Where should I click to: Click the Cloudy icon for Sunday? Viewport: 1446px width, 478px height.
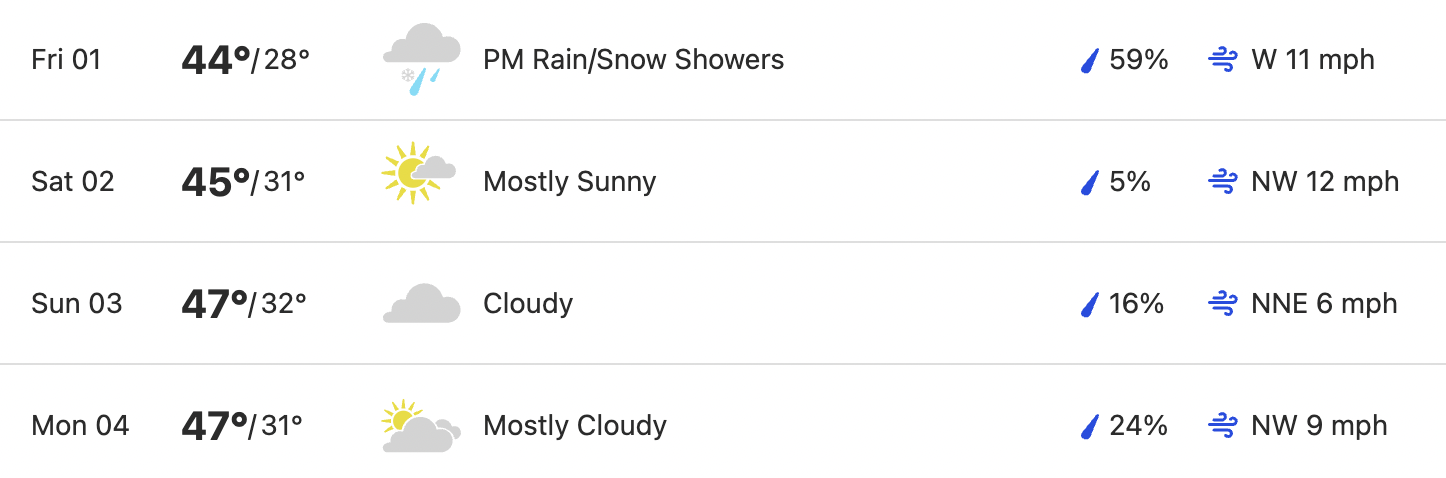pyautogui.click(x=421, y=303)
